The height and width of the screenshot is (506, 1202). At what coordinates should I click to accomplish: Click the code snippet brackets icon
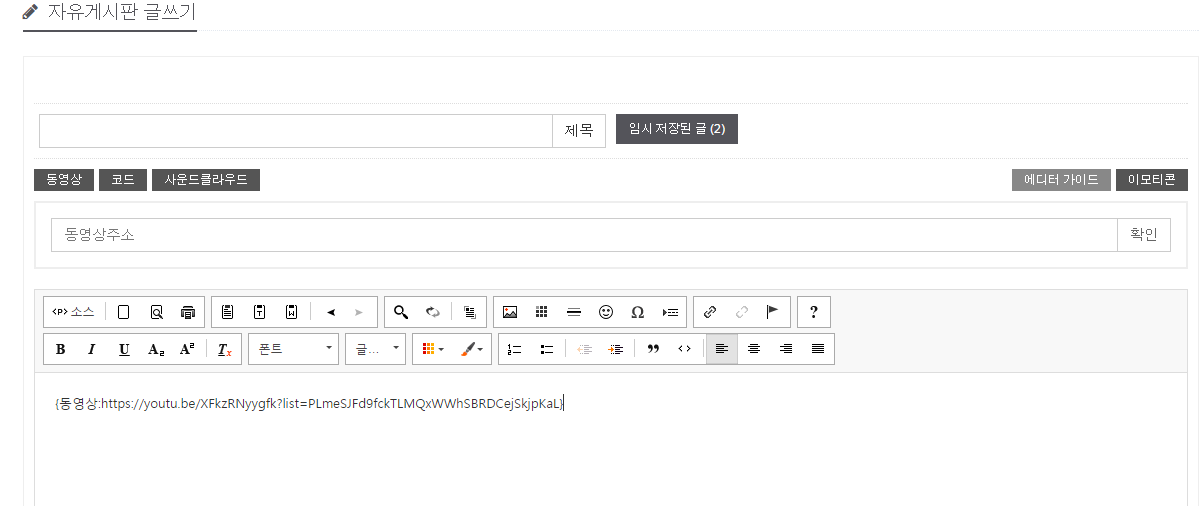(685, 349)
